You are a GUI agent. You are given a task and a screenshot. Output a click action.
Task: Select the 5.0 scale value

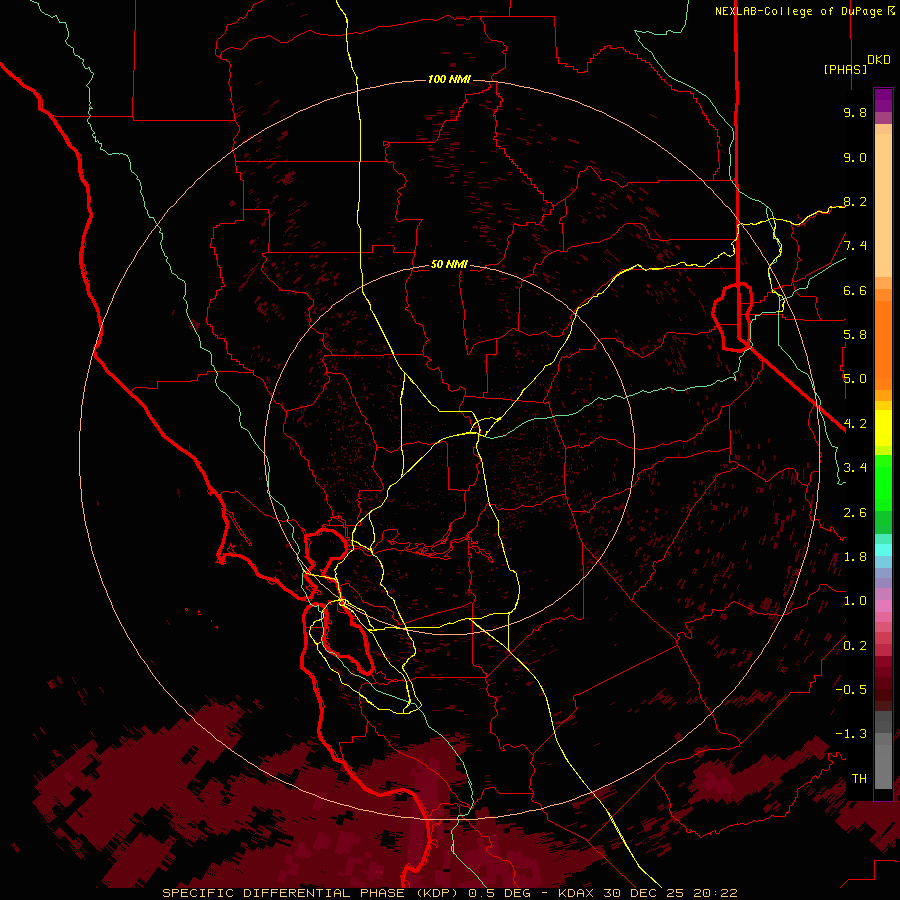pyautogui.click(x=855, y=379)
